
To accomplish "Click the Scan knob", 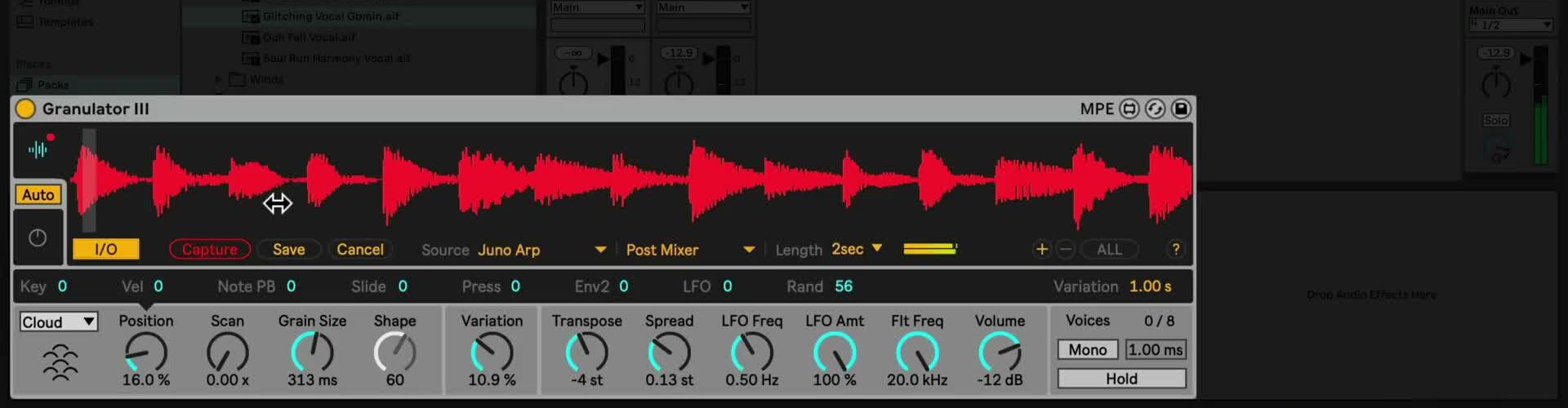I will pos(228,353).
